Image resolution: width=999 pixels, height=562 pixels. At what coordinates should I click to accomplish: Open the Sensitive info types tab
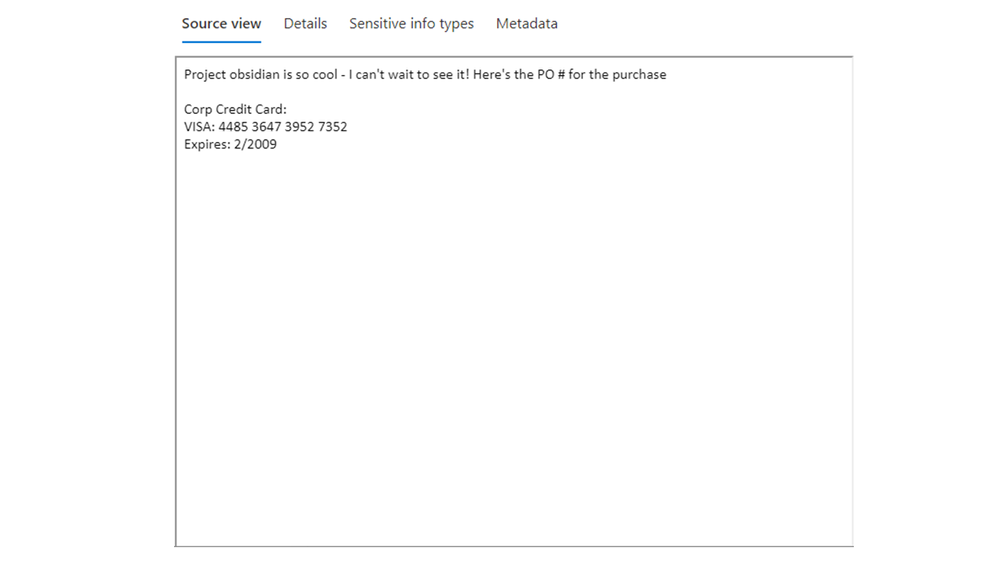(x=411, y=24)
